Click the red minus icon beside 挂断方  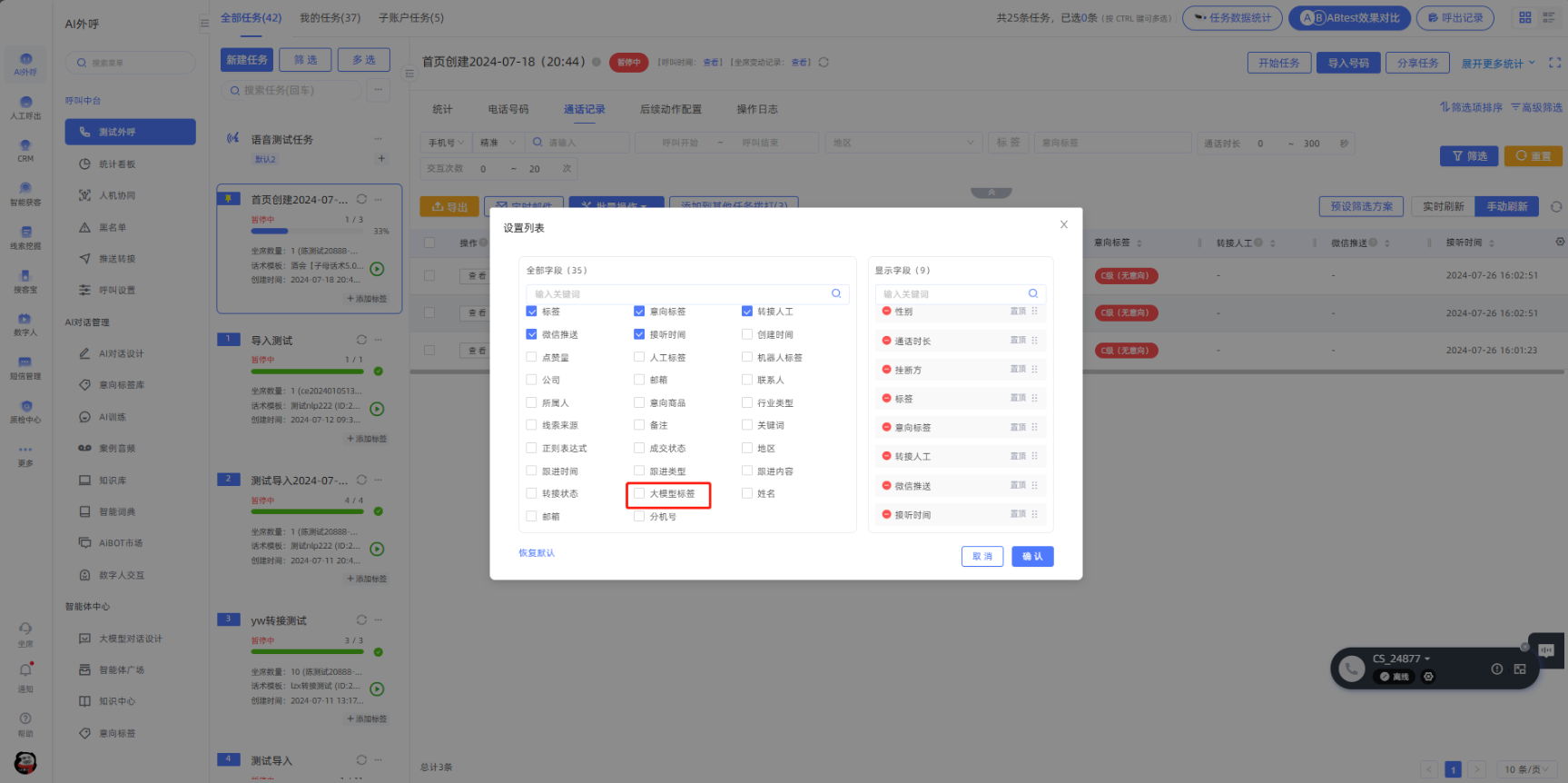point(886,370)
